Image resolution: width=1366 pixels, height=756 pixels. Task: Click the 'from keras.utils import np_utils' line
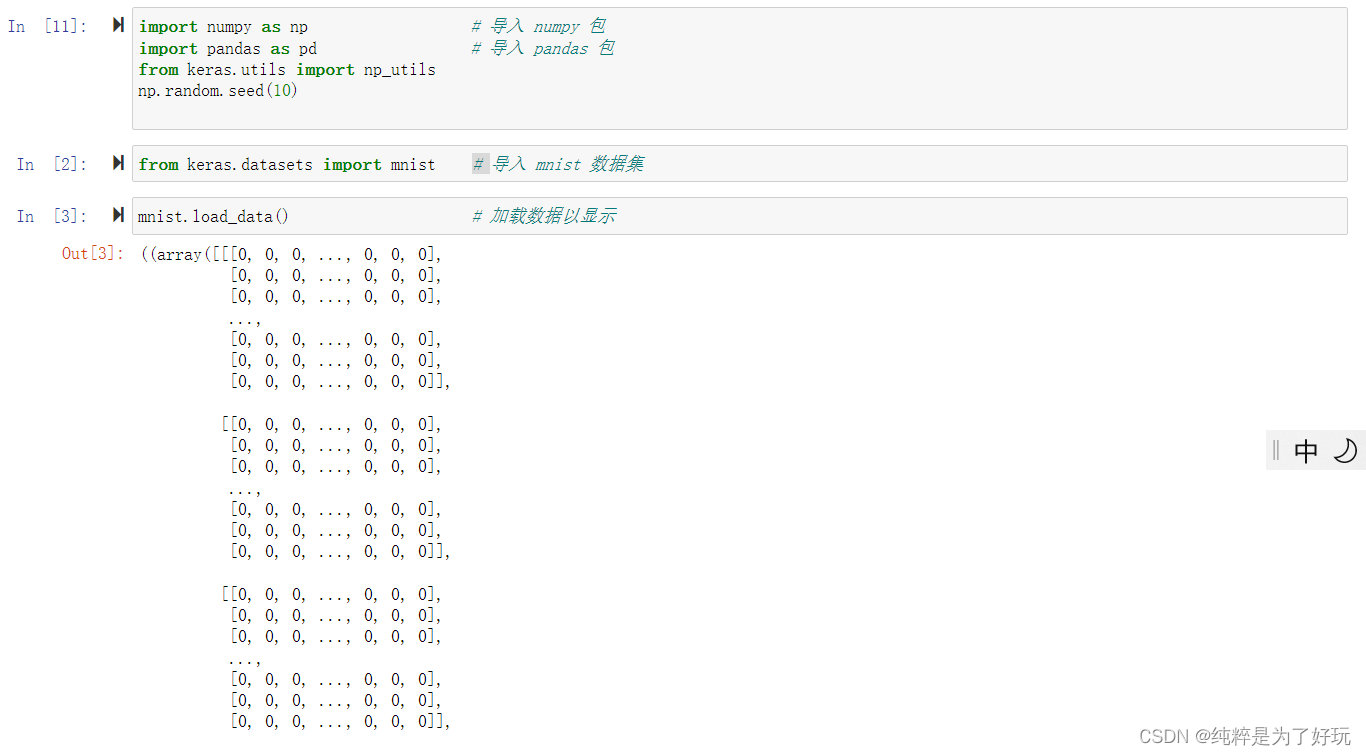pyautogui.click(x=287, y=69)
